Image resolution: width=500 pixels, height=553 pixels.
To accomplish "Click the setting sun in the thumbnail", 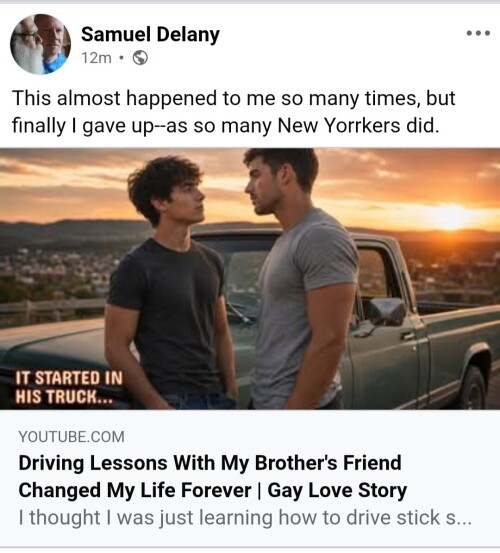I will point(450,216).
